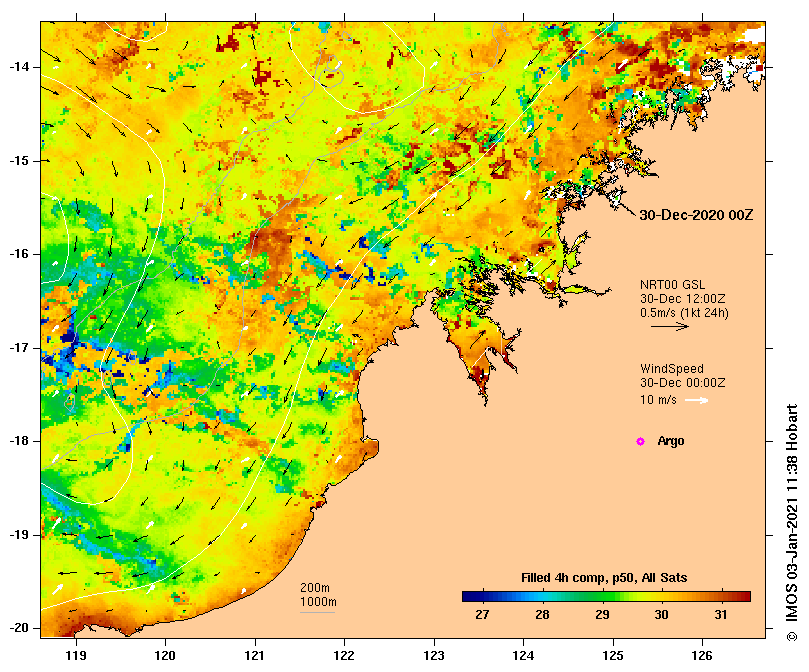Click colorbar tick label '31'
This screenshot has height=672, width=809.
point(721,615)
